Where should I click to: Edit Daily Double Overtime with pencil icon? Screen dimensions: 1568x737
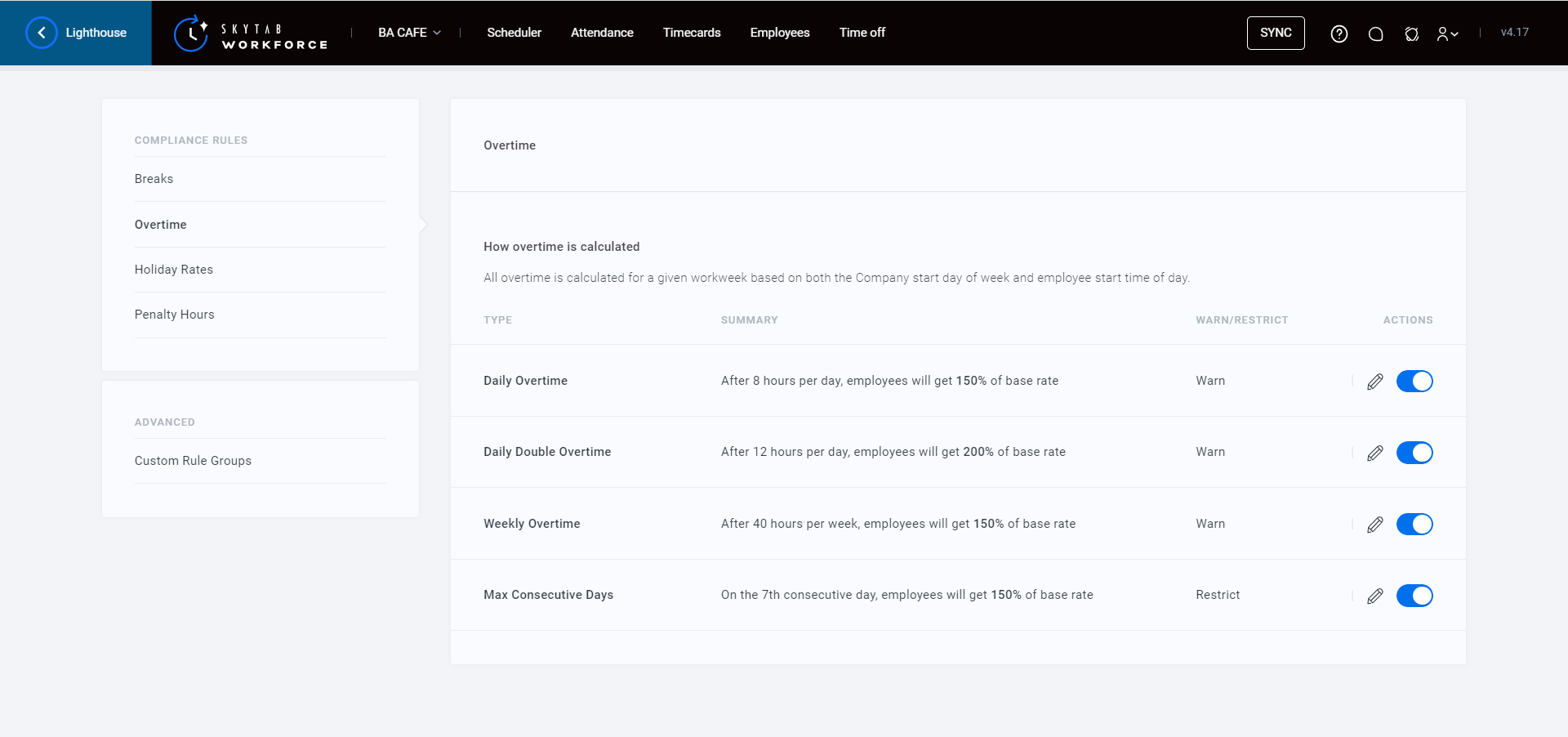coord(1375,453)
